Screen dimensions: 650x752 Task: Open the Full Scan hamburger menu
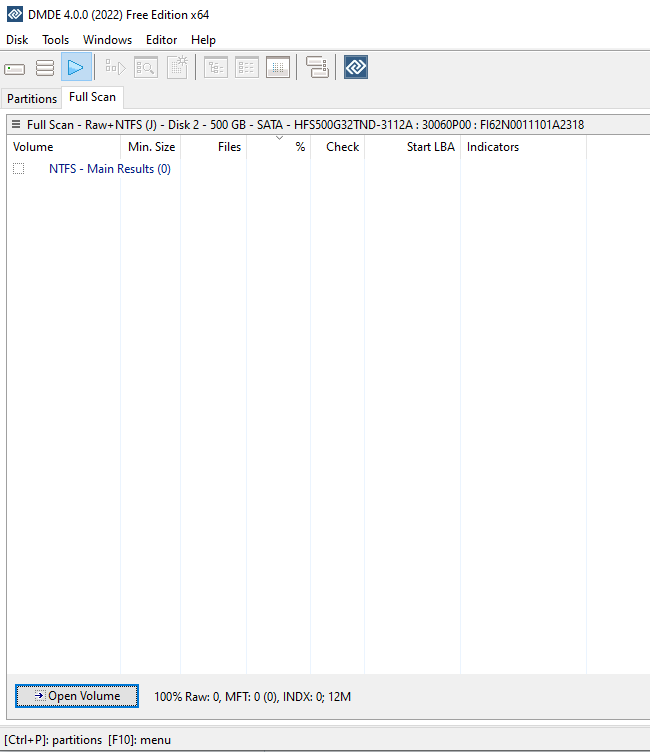[16, 125]
